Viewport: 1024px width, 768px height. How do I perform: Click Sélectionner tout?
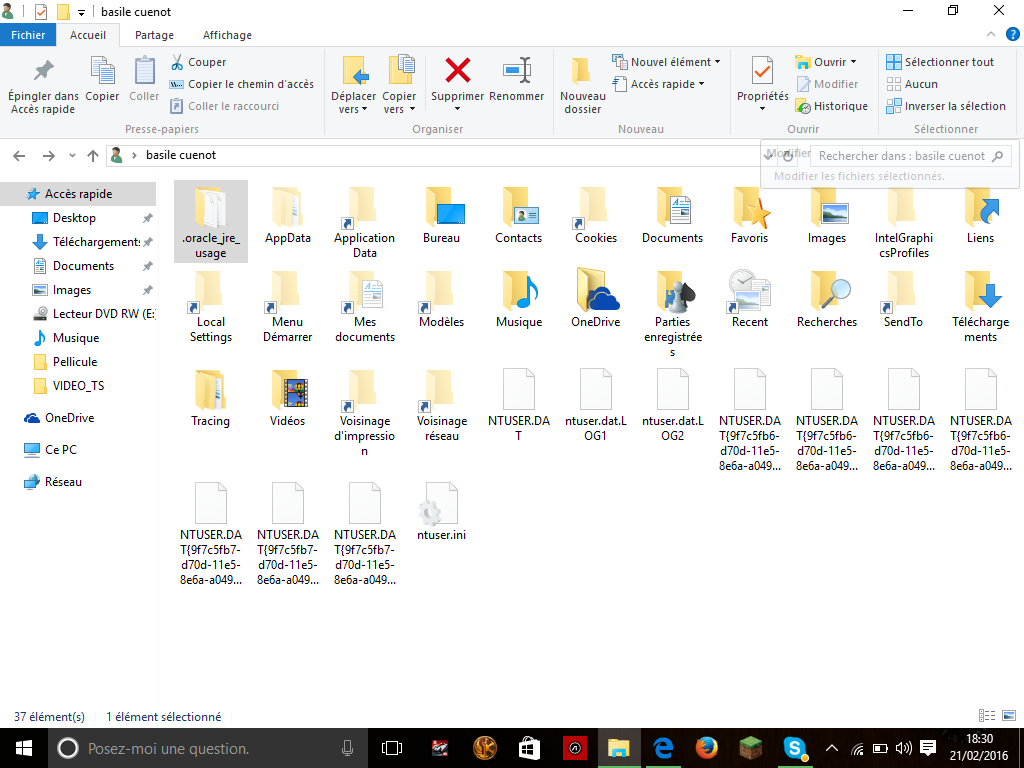[x=940, y=62]
